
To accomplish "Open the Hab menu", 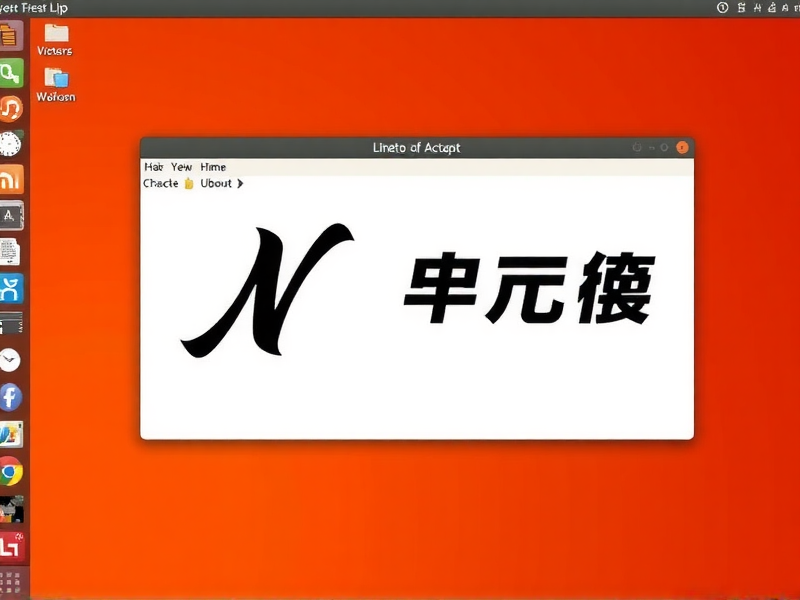I will tap(153, 166).
